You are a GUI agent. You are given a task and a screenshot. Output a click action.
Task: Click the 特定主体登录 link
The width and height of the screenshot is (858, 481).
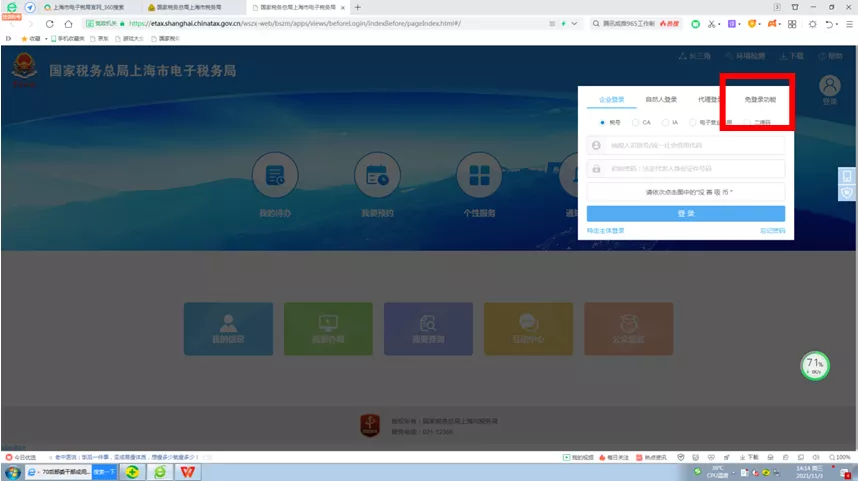(x=605, y=231)
